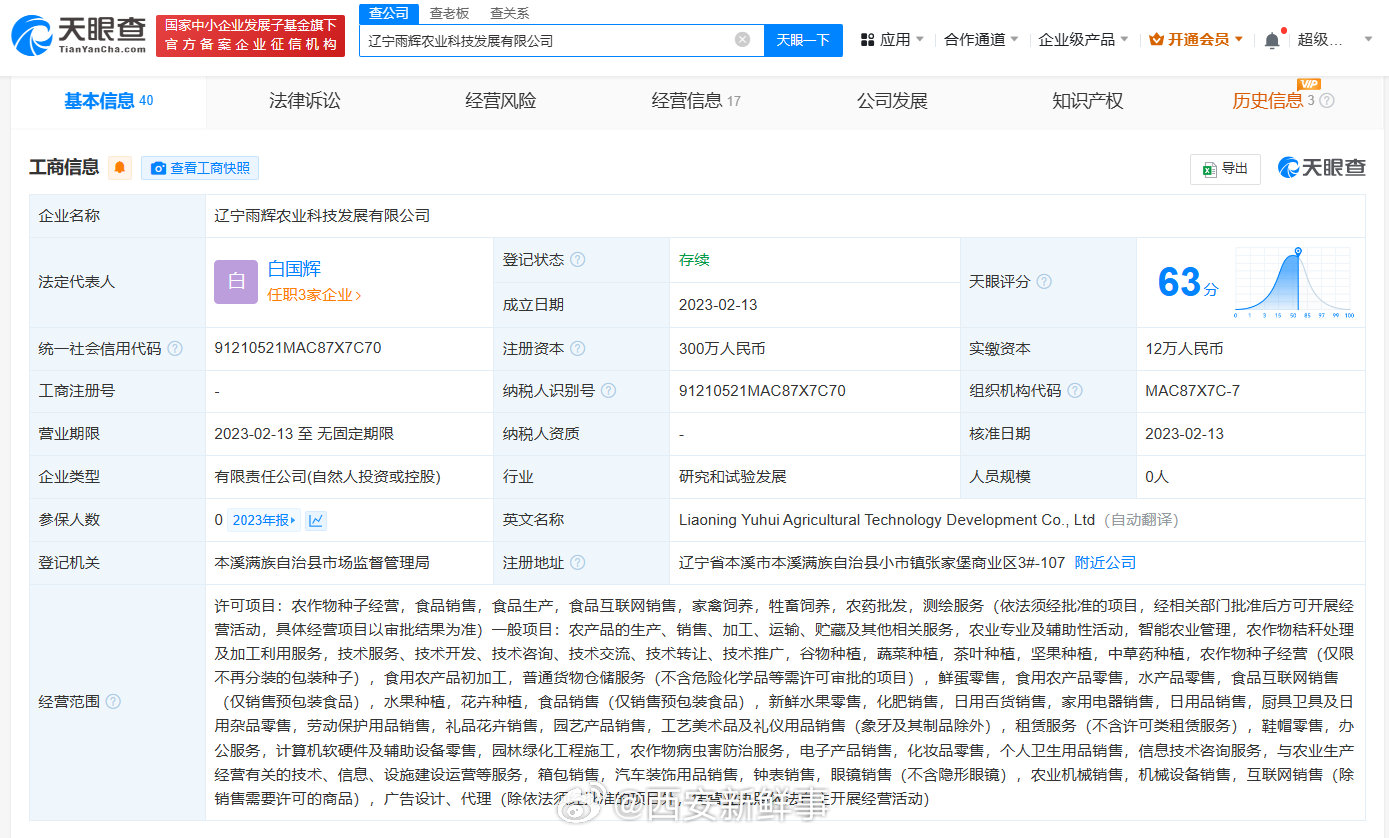Open the 经营信息 tab
Screen dimensions: 1389x838
pos(696,101)
